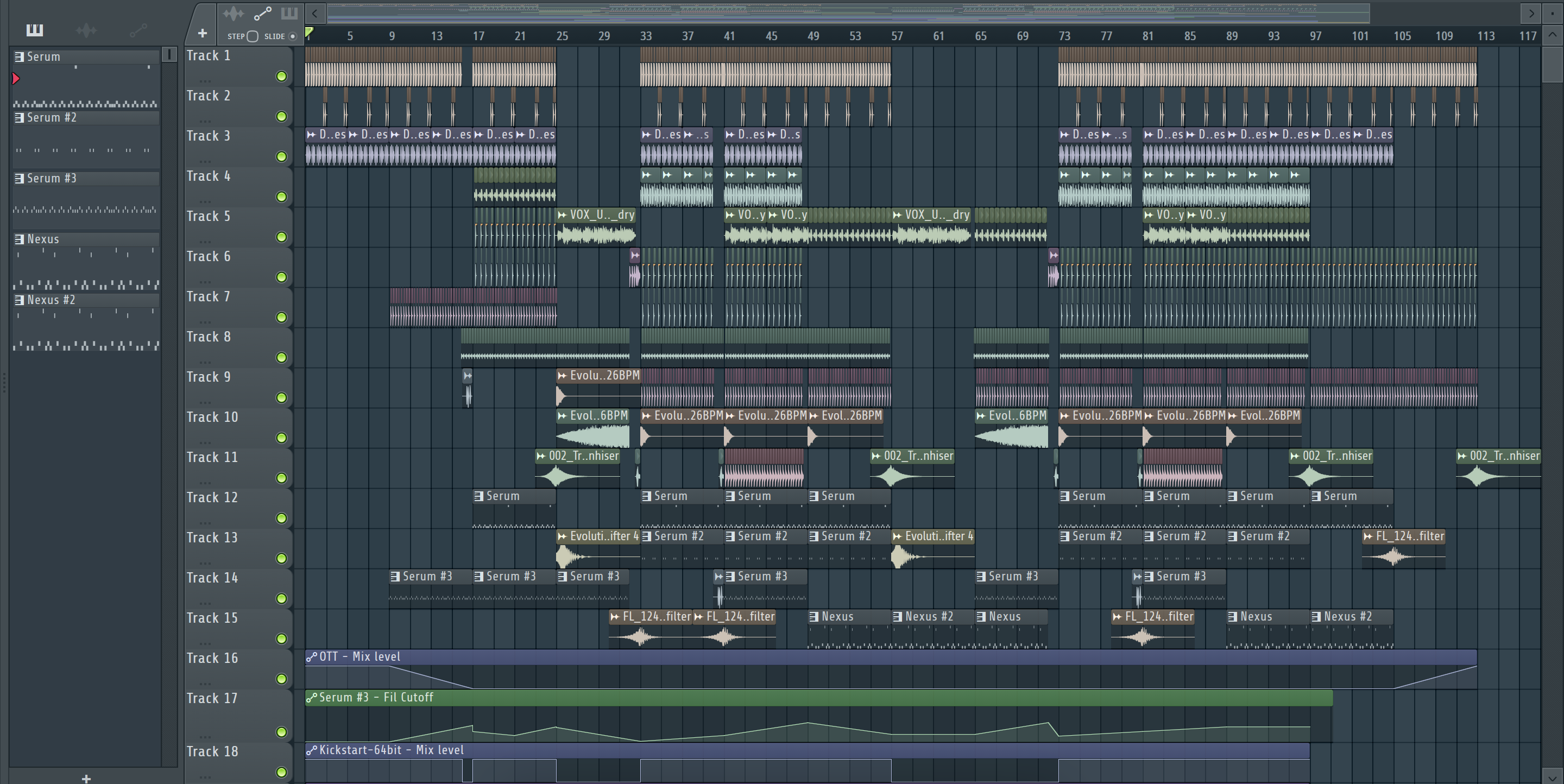Click the pattern icon beside Serum #3 in picker
The image size is (1564, 784).
point(20,178)
